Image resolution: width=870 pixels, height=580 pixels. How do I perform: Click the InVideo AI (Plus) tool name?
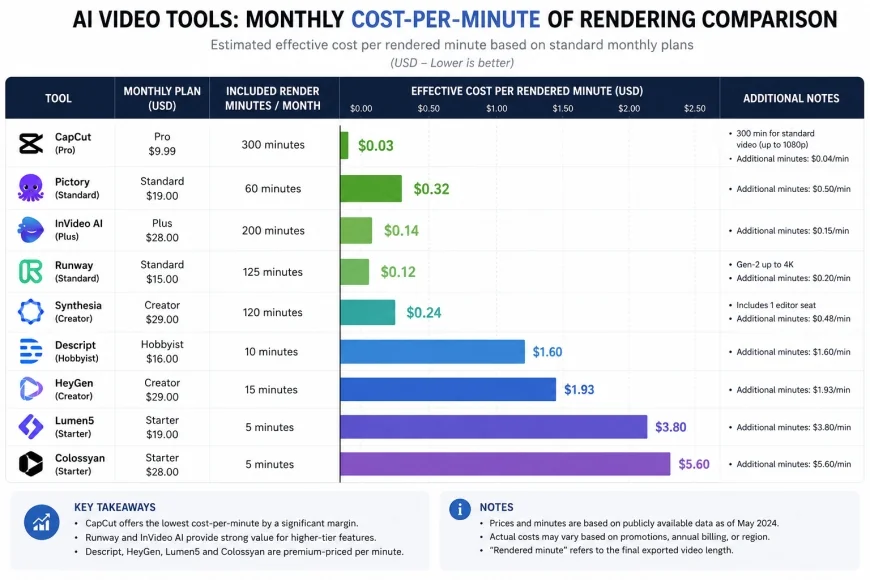(79, 230)
